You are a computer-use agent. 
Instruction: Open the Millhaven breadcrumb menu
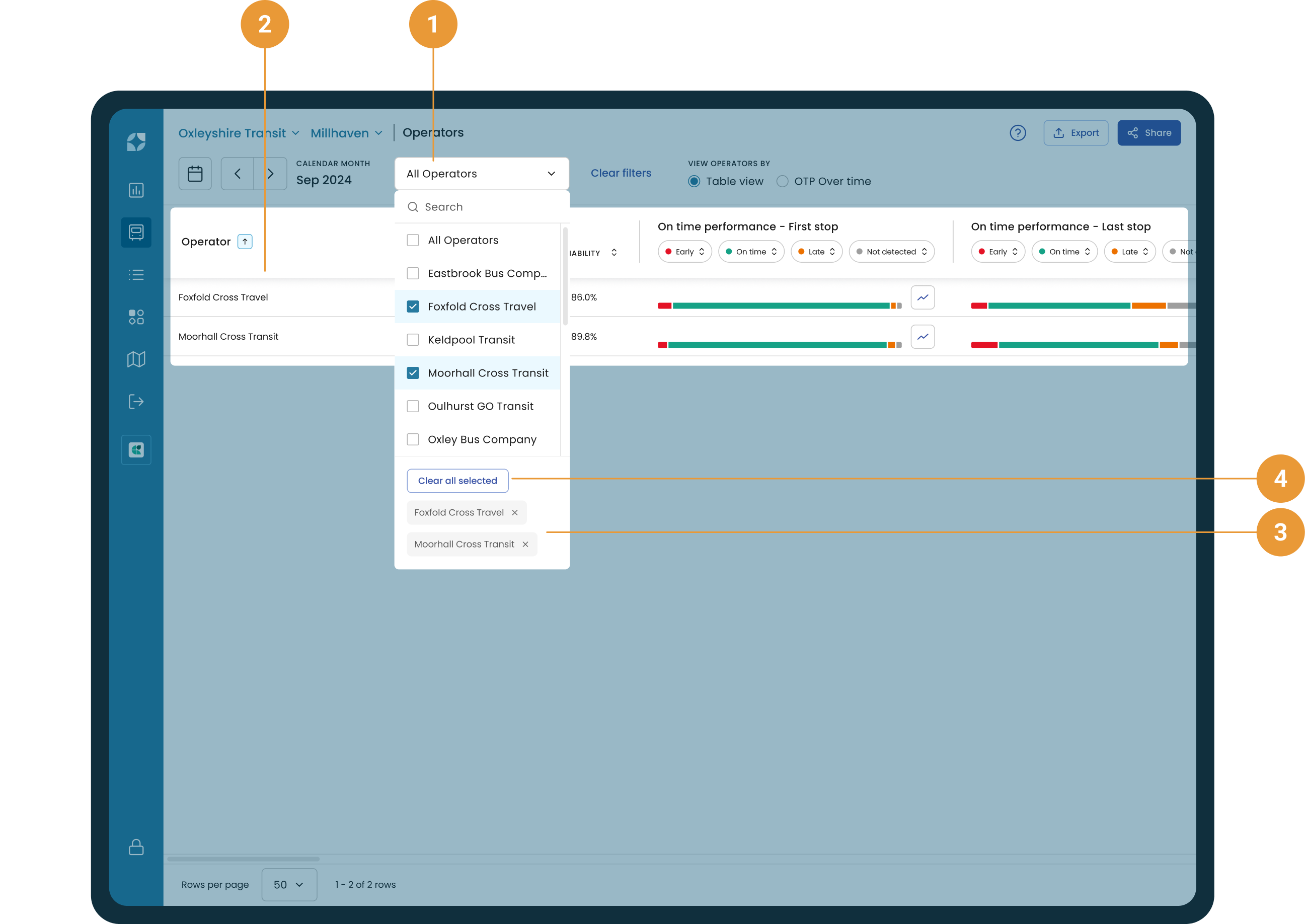(346, 133)
